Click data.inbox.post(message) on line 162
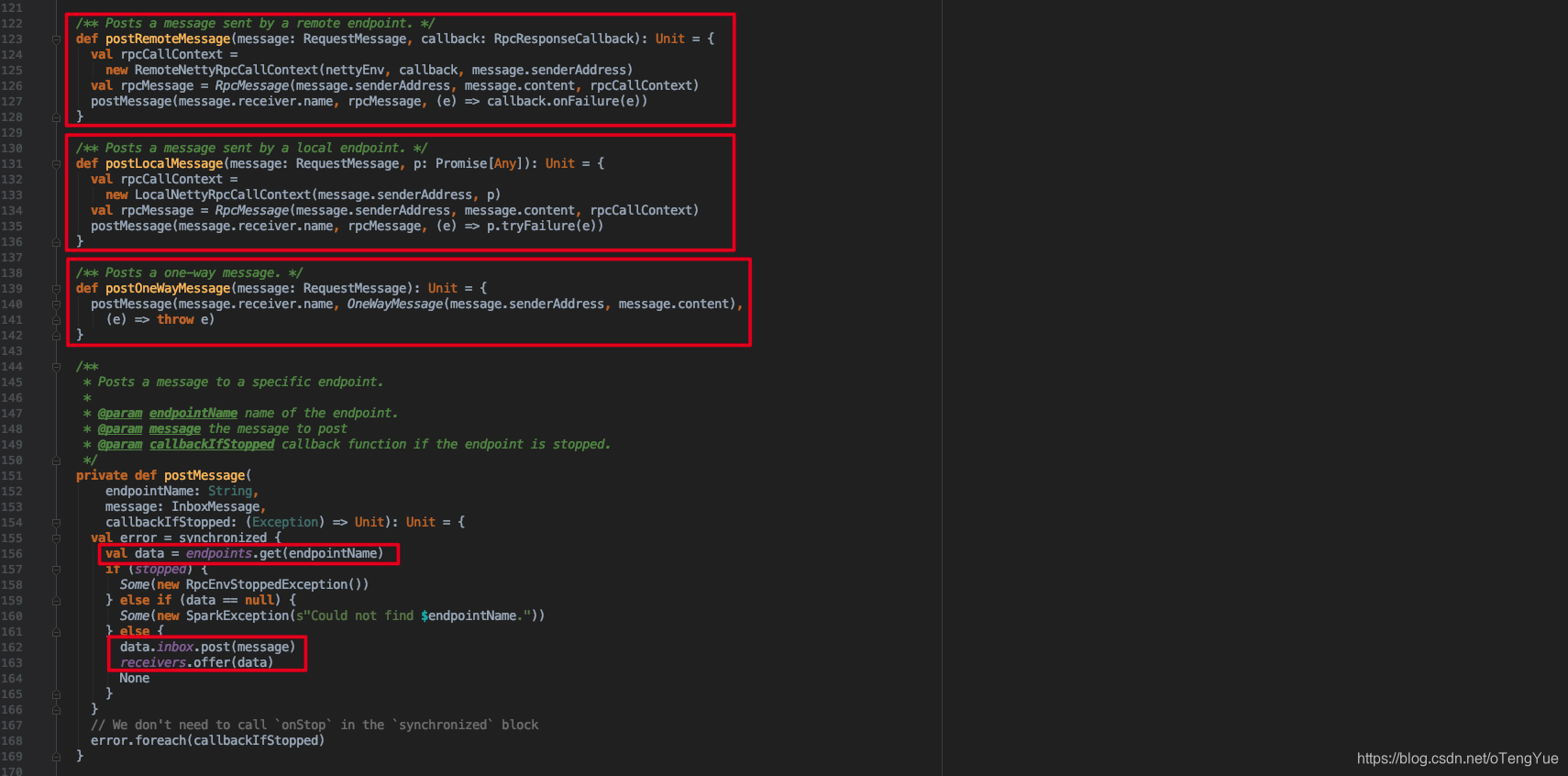Screen dimensions: 1568x776 click(208, 648)
